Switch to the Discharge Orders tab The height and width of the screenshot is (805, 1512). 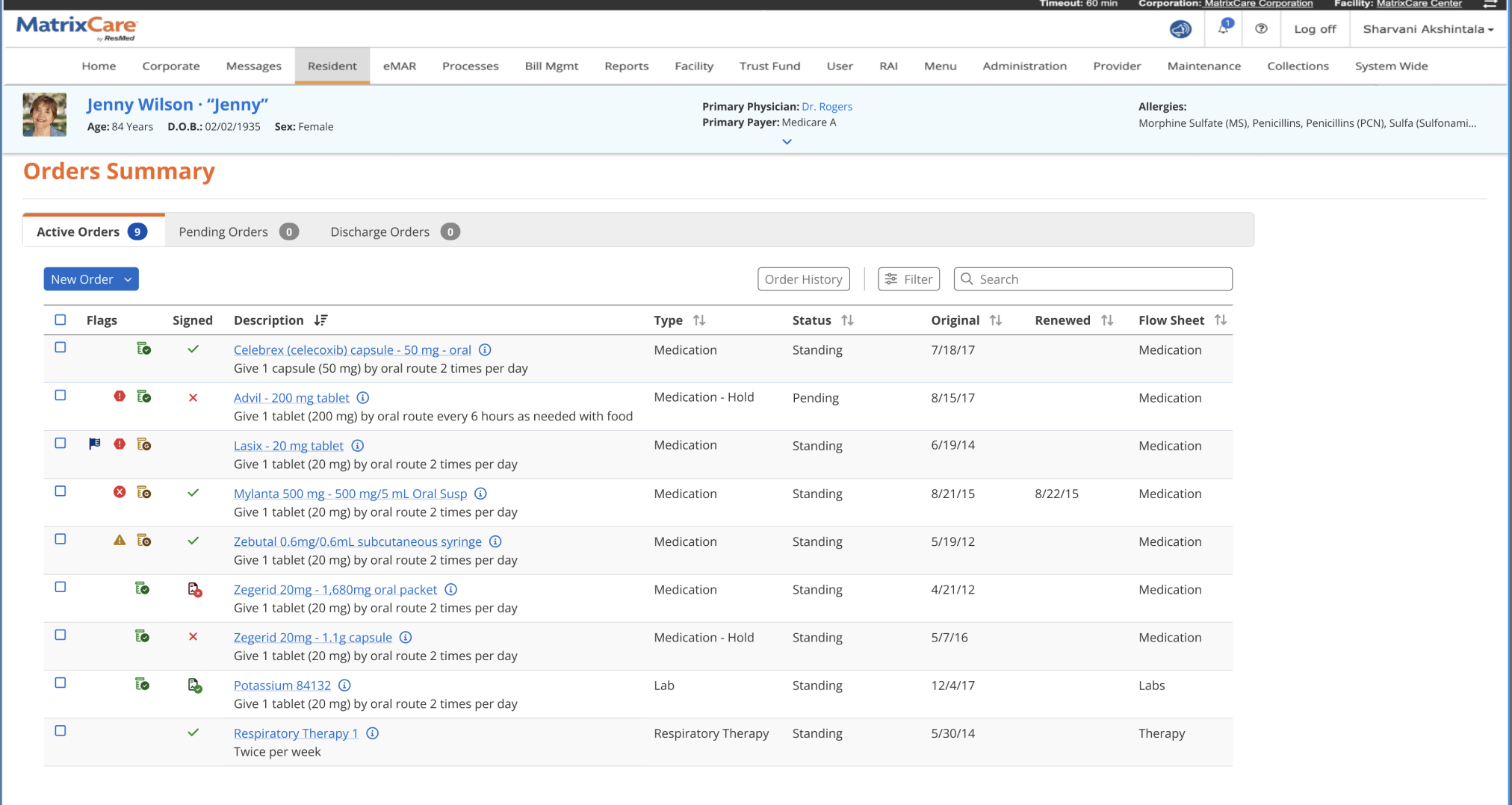pos(394,231)
